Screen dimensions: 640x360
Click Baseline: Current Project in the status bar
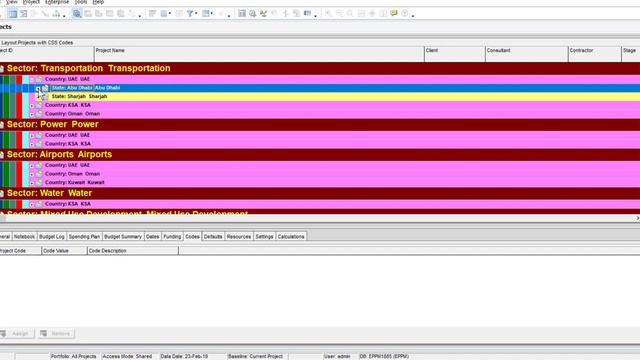256,356
